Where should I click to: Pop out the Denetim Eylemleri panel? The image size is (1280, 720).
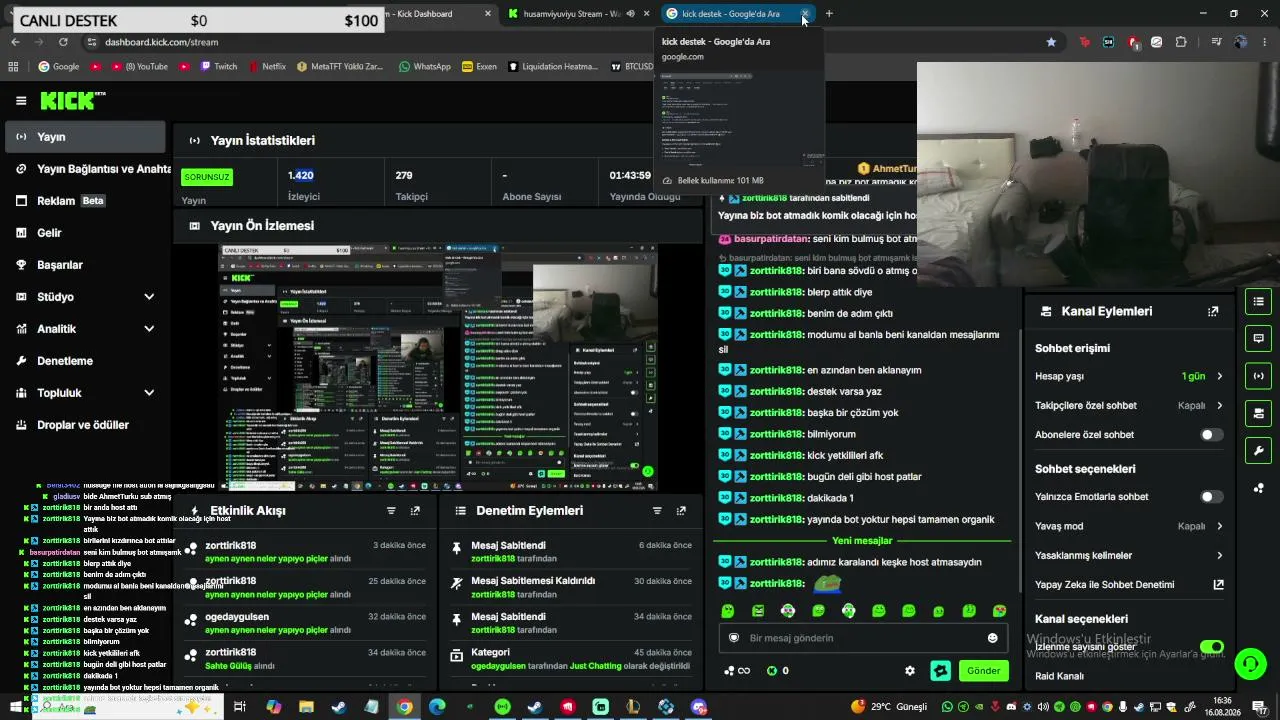click(681, 510)
